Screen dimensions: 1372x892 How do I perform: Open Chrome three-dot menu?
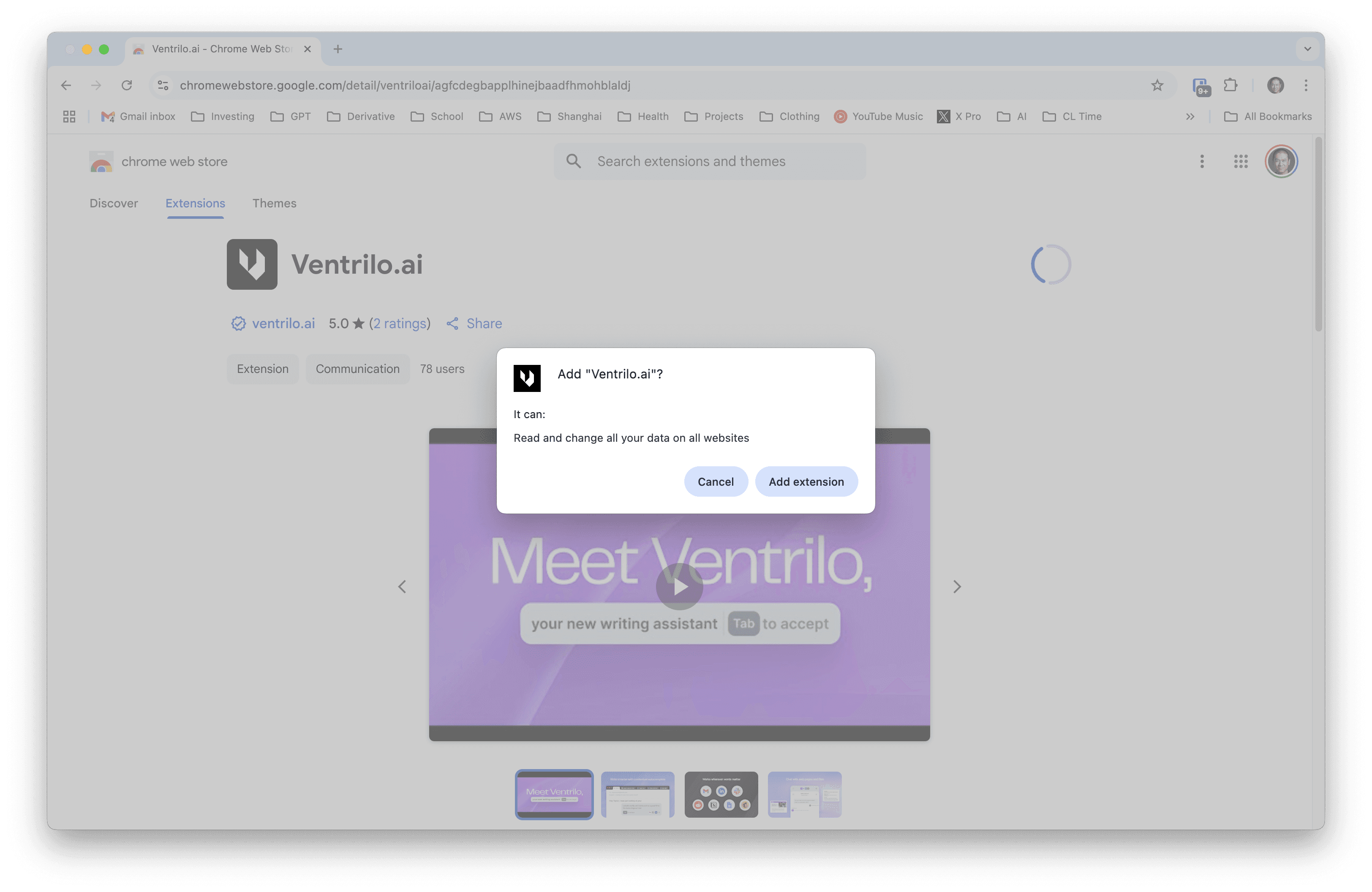point(1306,85)
